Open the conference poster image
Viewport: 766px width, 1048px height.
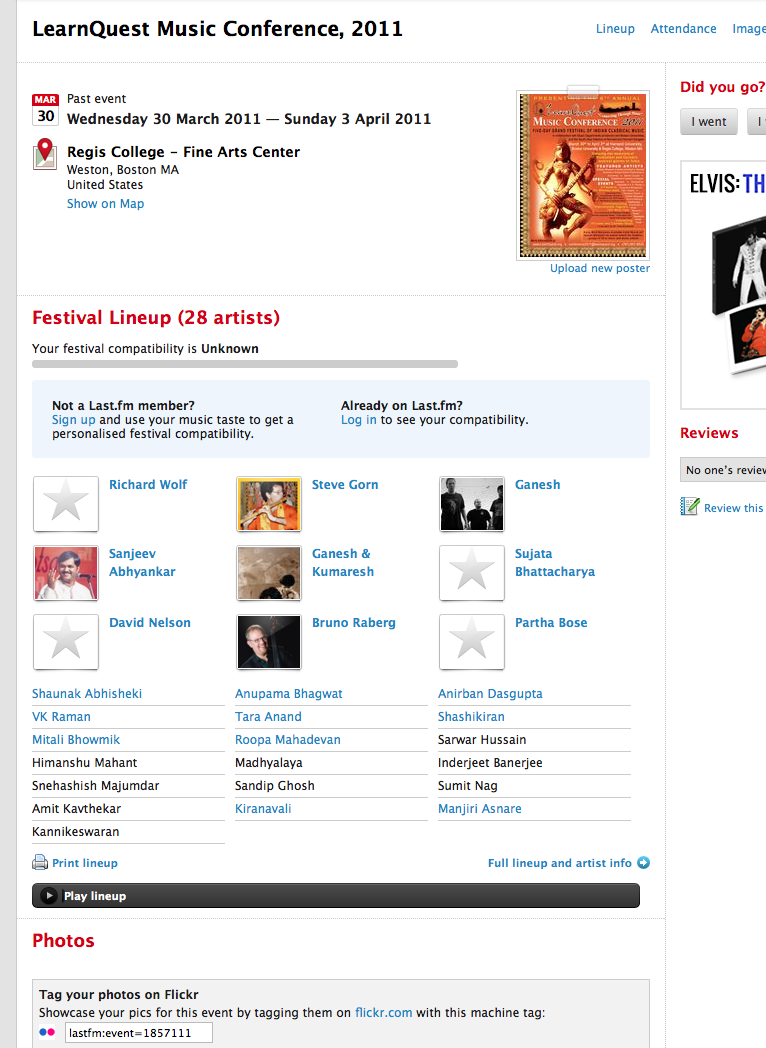583,175
